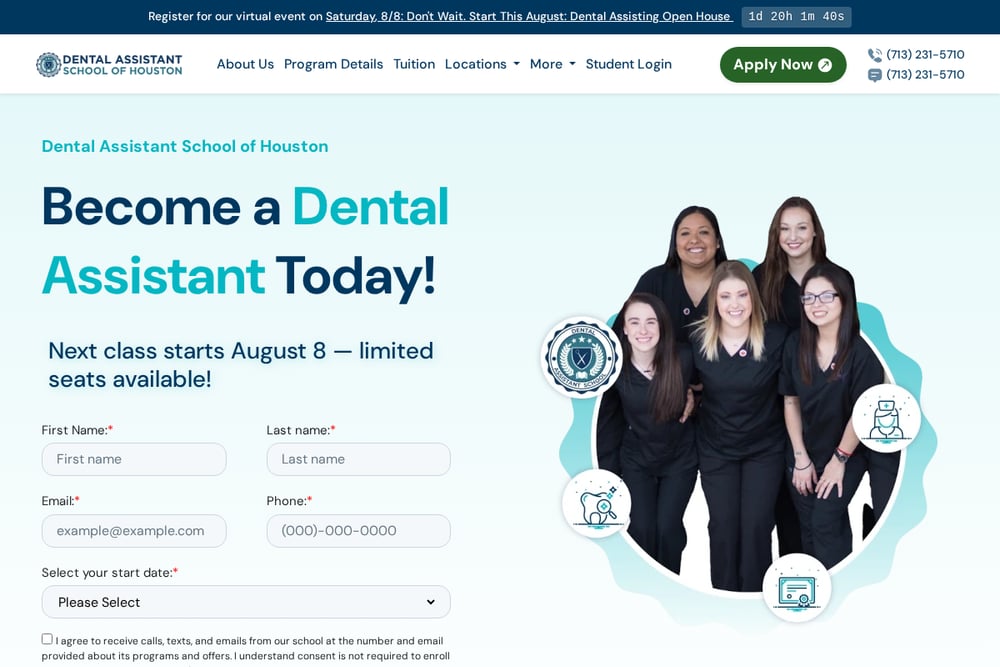Click the nurse assistant circle icon
1000x667 pixels.
tap(886, 418)
